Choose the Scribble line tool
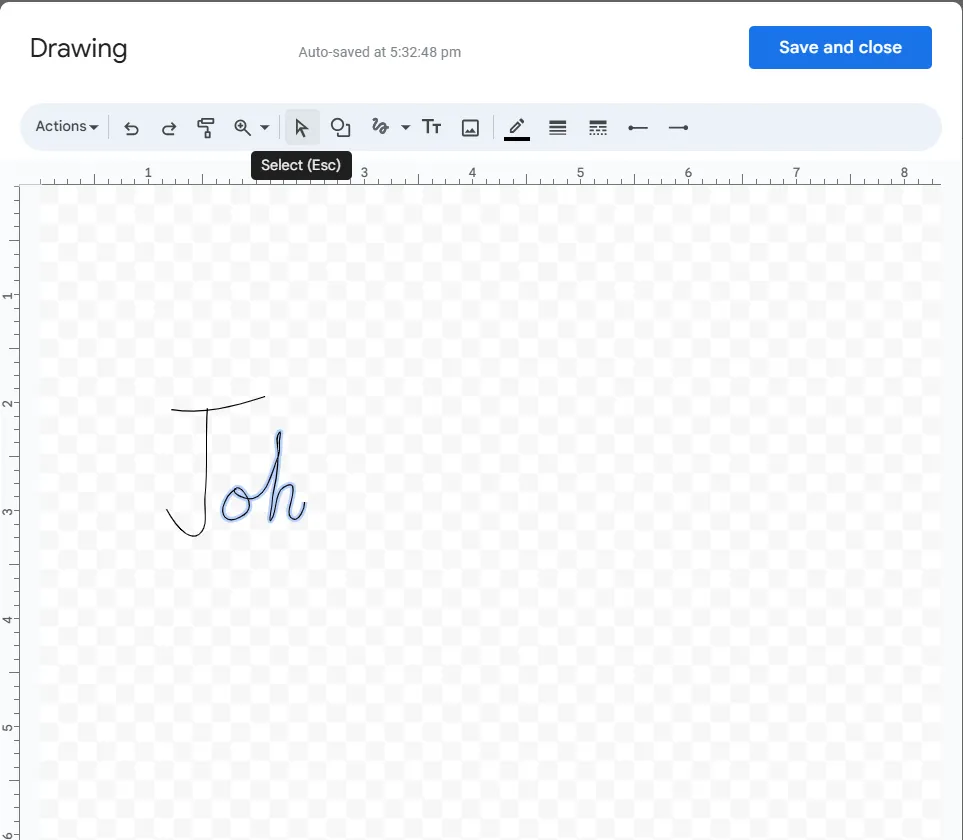Screen dimensions: 963x840 380,127
